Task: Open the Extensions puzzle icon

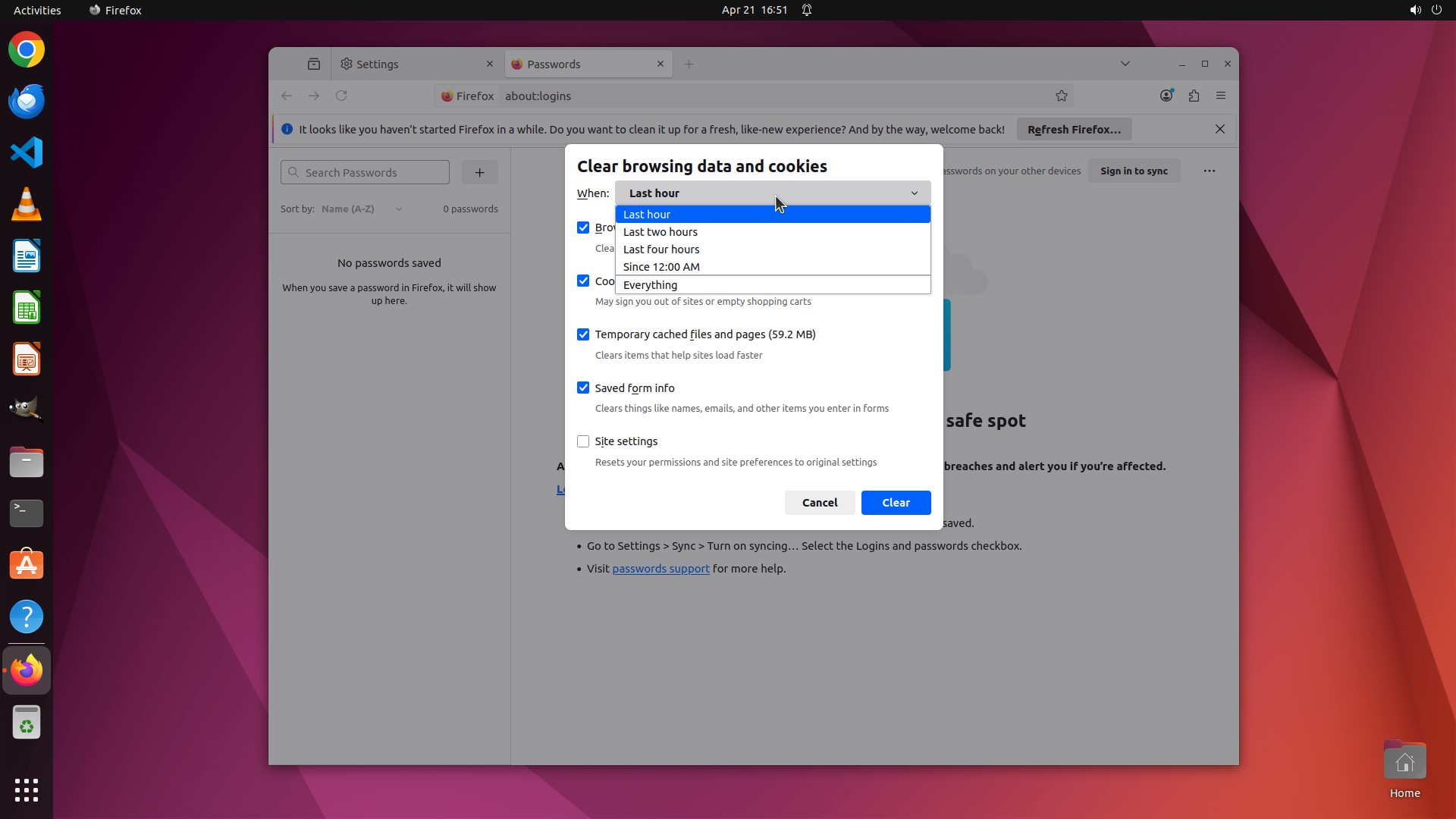Action: tap(1194, 96)
